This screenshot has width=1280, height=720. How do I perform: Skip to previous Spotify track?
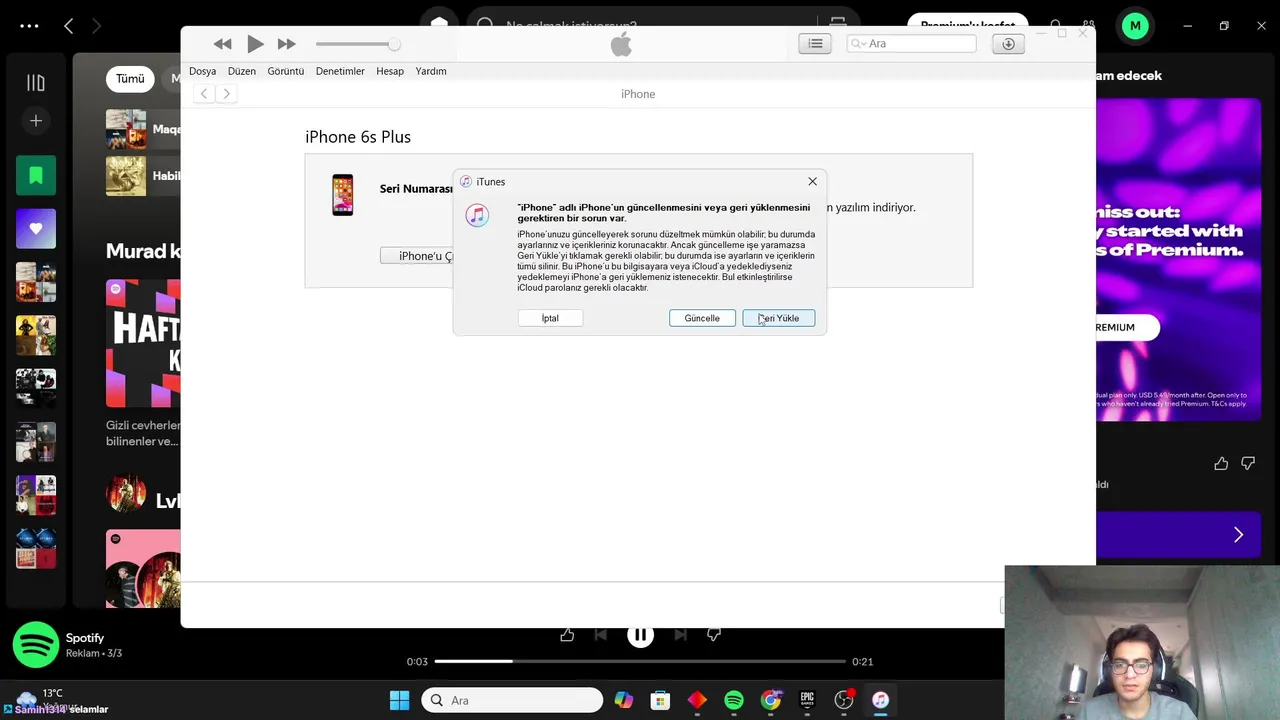click(x=600, y=634)
